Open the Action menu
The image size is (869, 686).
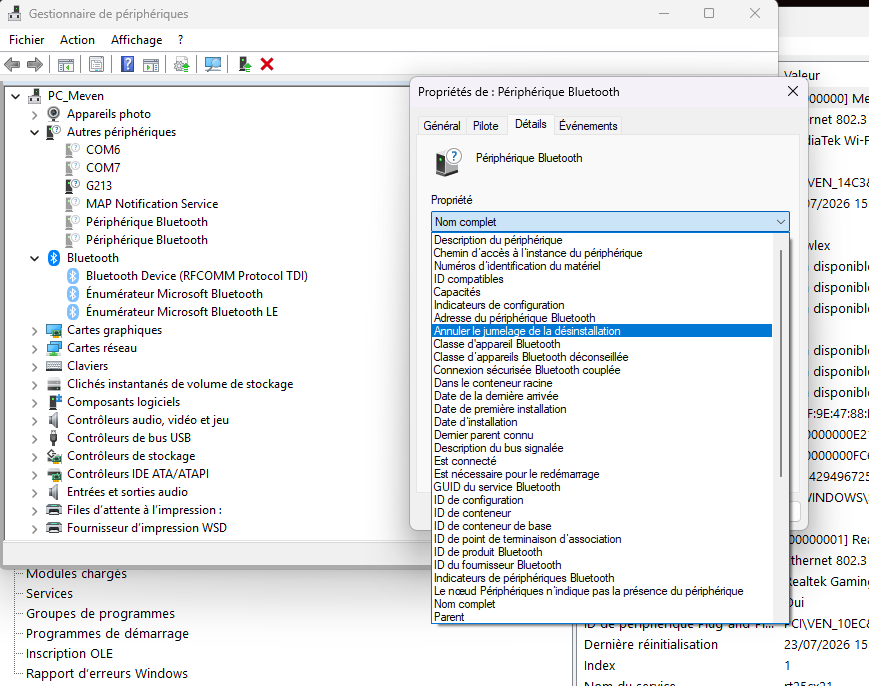(78, 40)
